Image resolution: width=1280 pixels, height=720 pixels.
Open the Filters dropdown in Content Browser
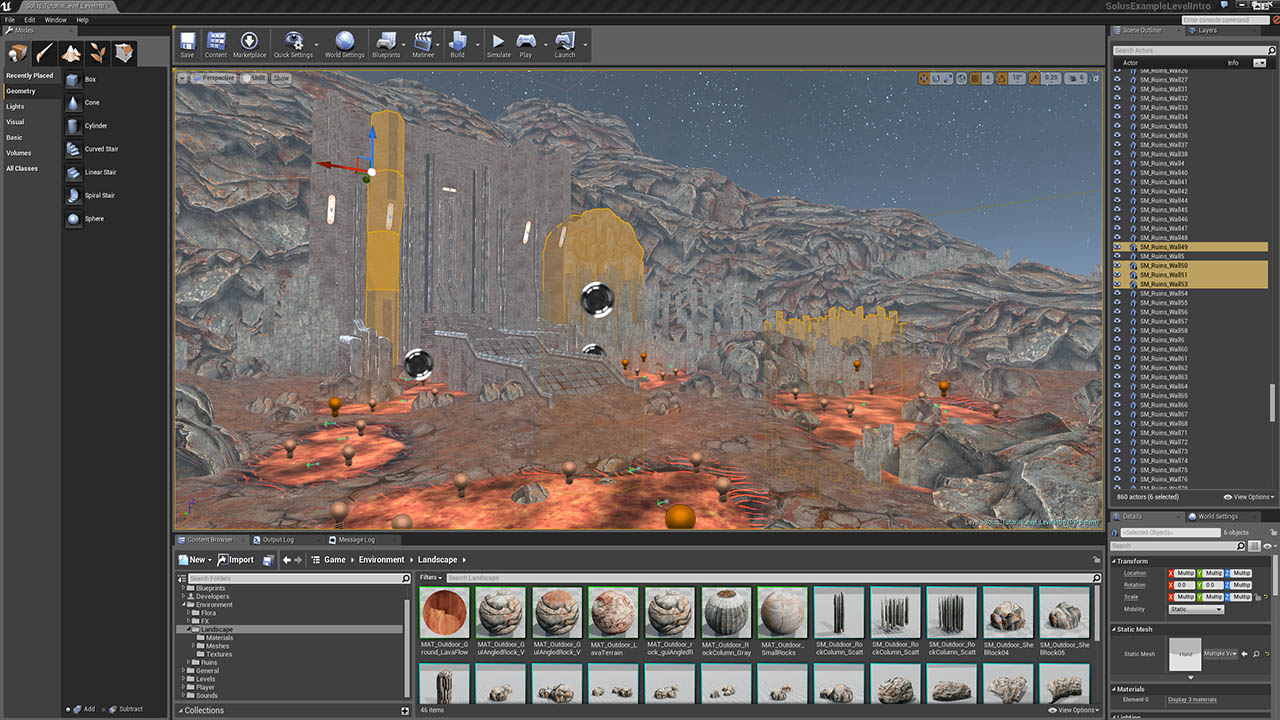click(x=430, y=578)
